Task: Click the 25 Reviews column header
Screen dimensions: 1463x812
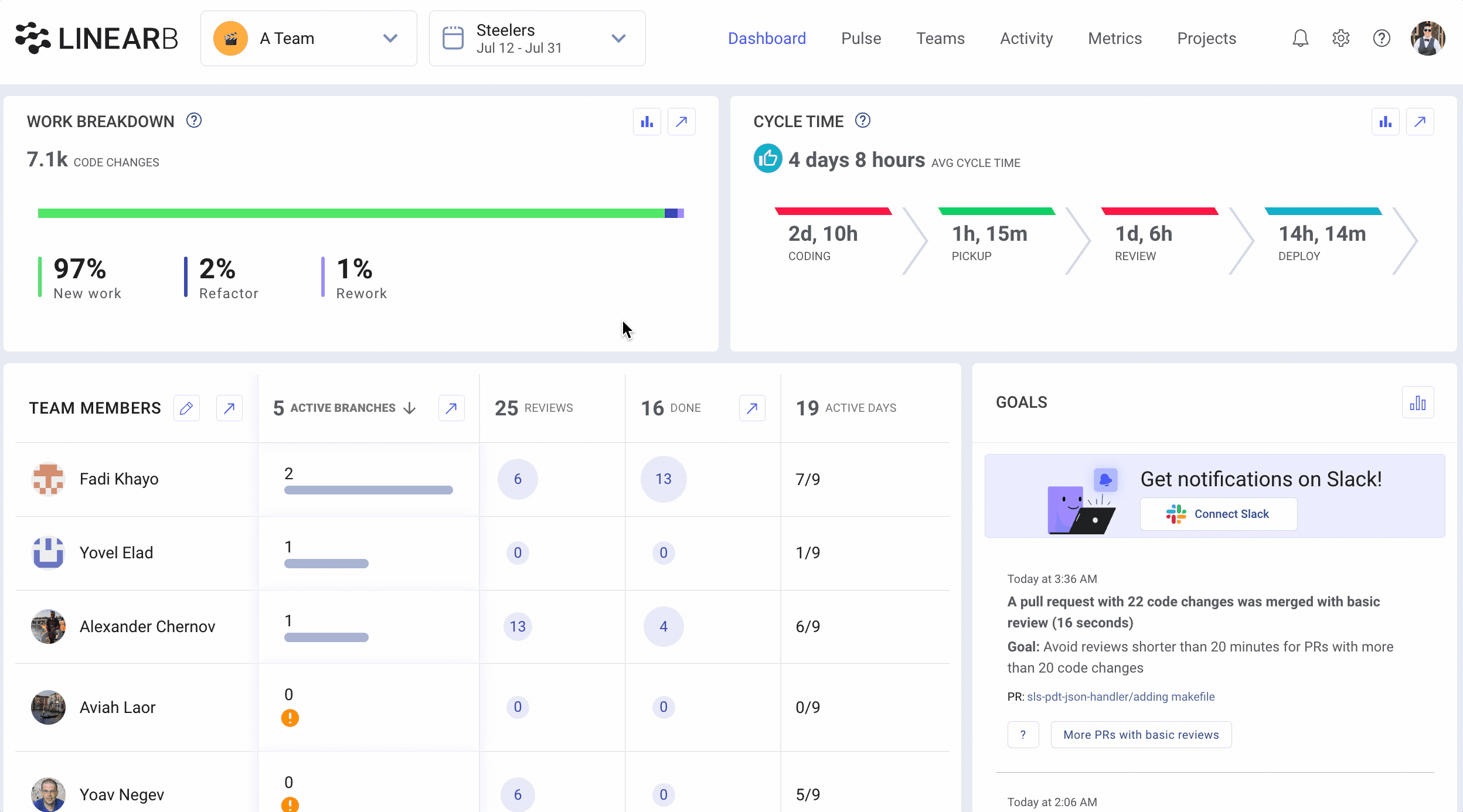Action: pos(534,408)
